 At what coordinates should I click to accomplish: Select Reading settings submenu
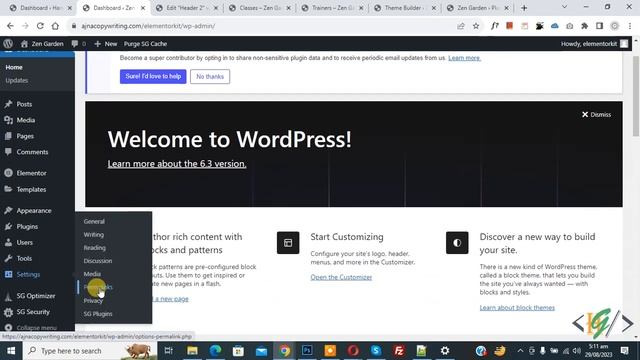(x=94, y=248)
